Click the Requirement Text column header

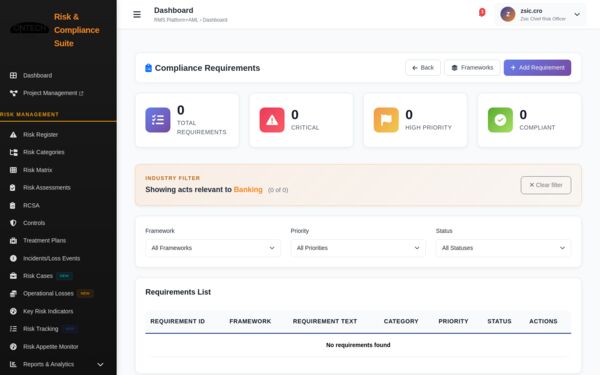(x=325, y=321)
